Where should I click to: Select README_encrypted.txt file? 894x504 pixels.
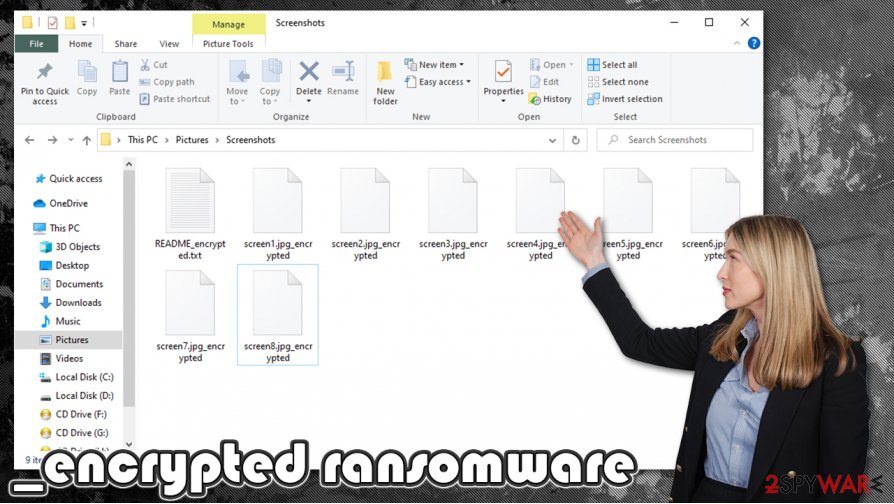pyautogui.click(x=190, y=213)
